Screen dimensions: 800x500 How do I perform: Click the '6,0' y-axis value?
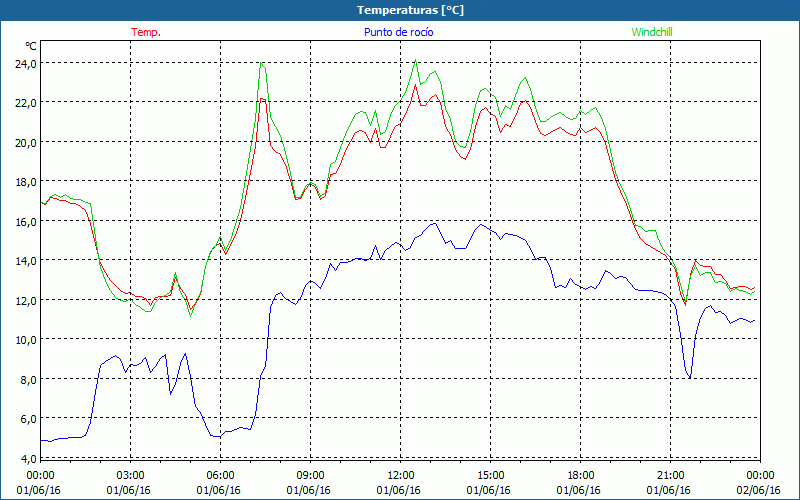click(x=28, y=419)
